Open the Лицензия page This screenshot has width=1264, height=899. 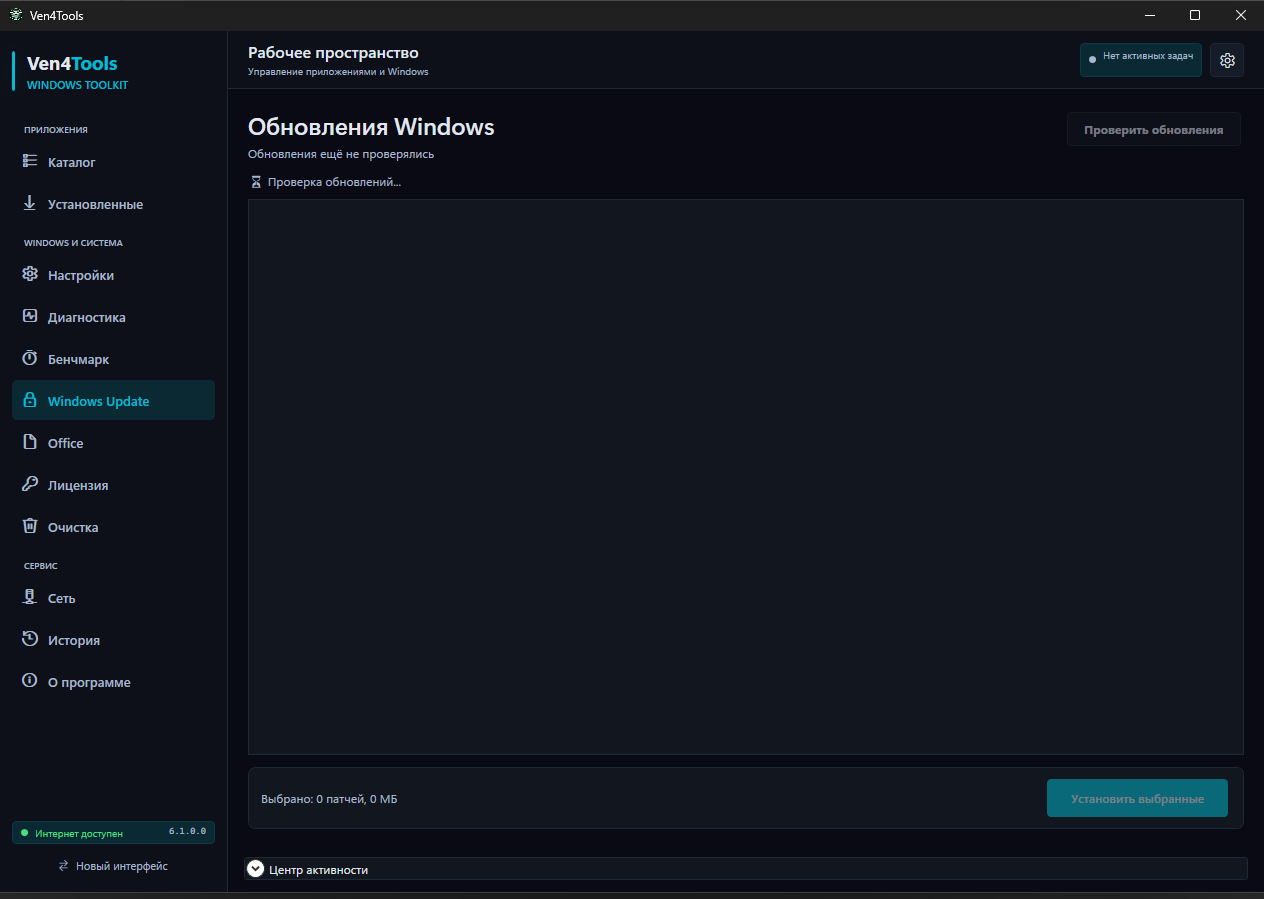[113, 485]
